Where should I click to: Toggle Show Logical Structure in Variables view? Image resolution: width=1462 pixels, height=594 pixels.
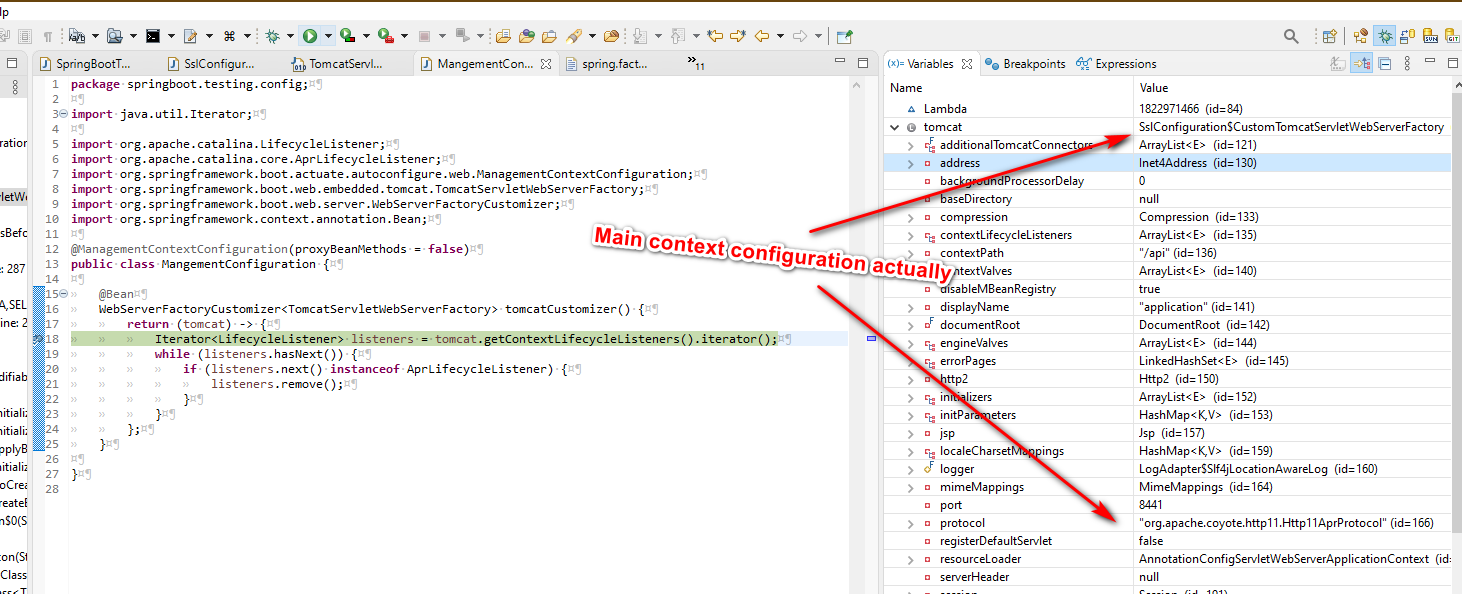[x=1361, y=64]
